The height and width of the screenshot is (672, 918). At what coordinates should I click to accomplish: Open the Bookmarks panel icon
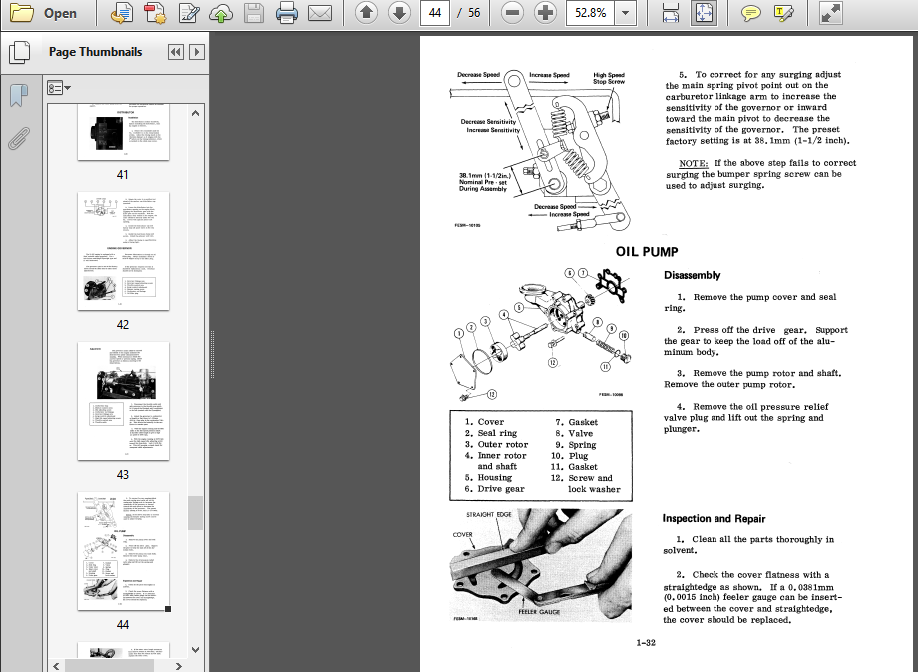[19, 95]
